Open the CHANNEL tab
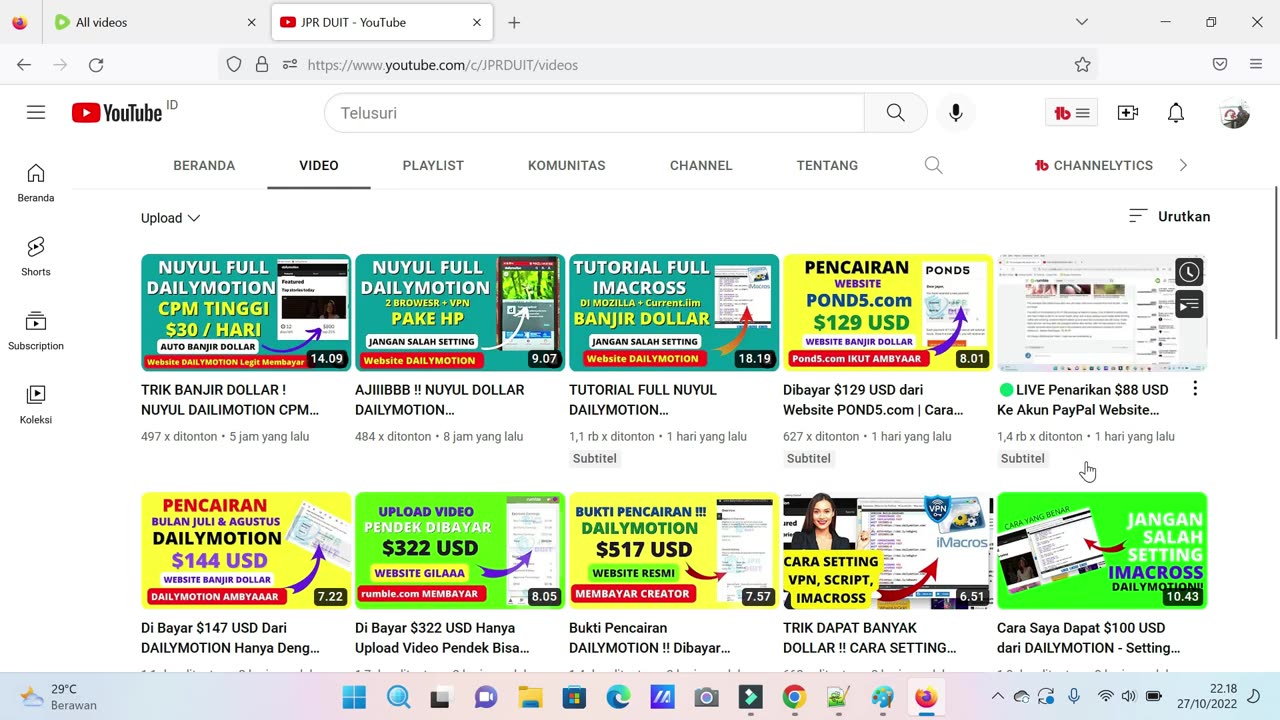Image resolution: width=1280 pixels, height=720 pixels. coord(701,165)
